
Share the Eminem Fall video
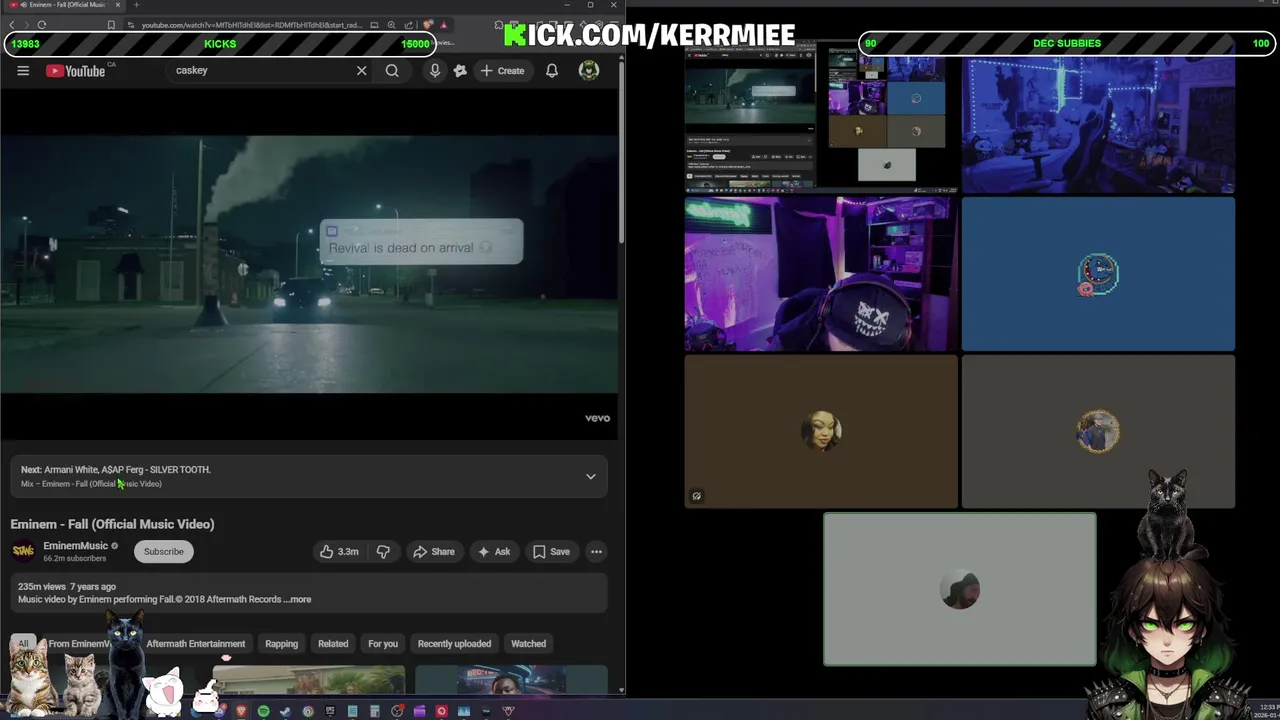coord(434,551)
